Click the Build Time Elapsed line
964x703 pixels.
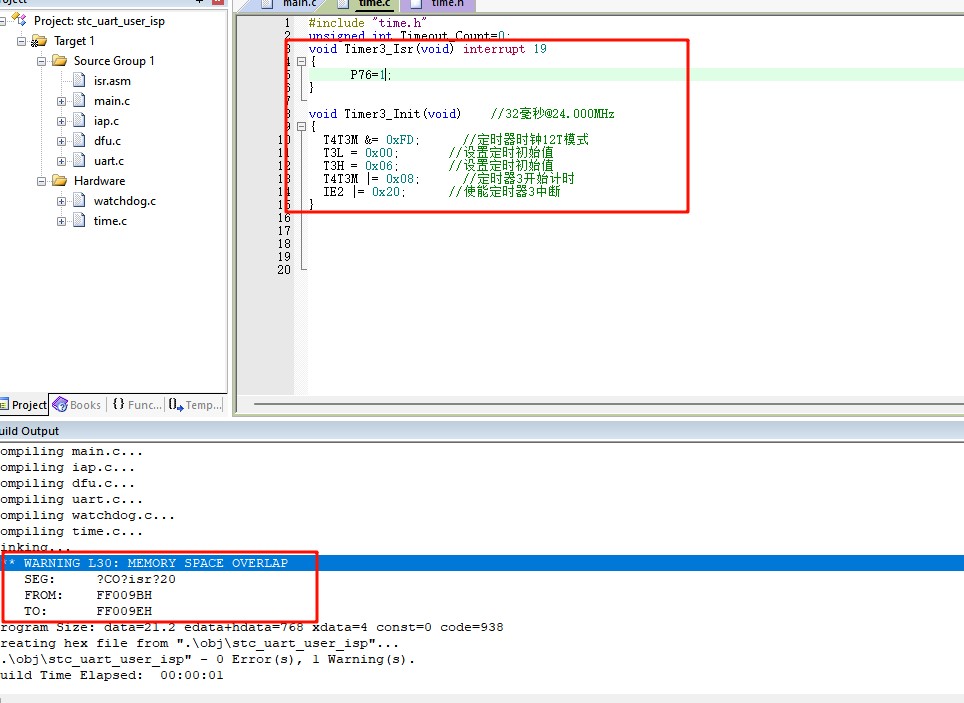tap(112, 675)
